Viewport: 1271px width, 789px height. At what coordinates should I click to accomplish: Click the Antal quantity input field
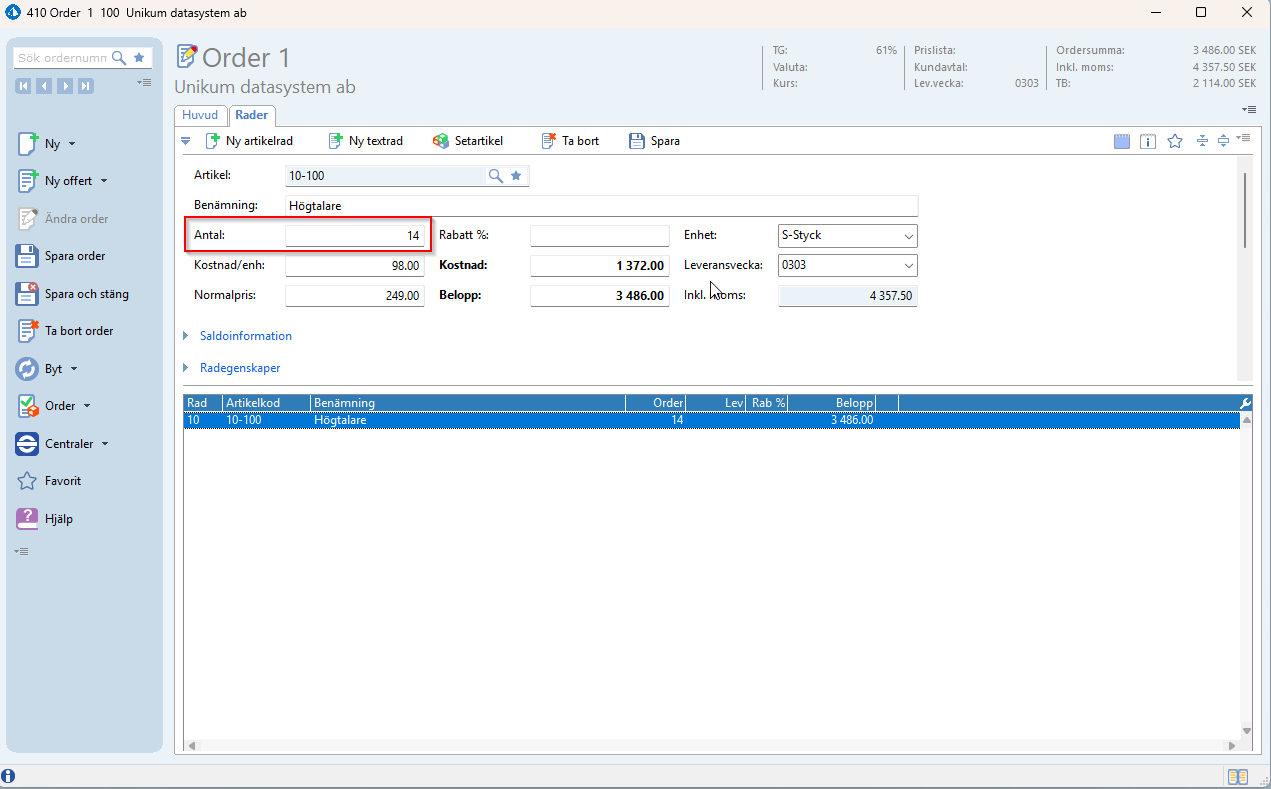354,236
